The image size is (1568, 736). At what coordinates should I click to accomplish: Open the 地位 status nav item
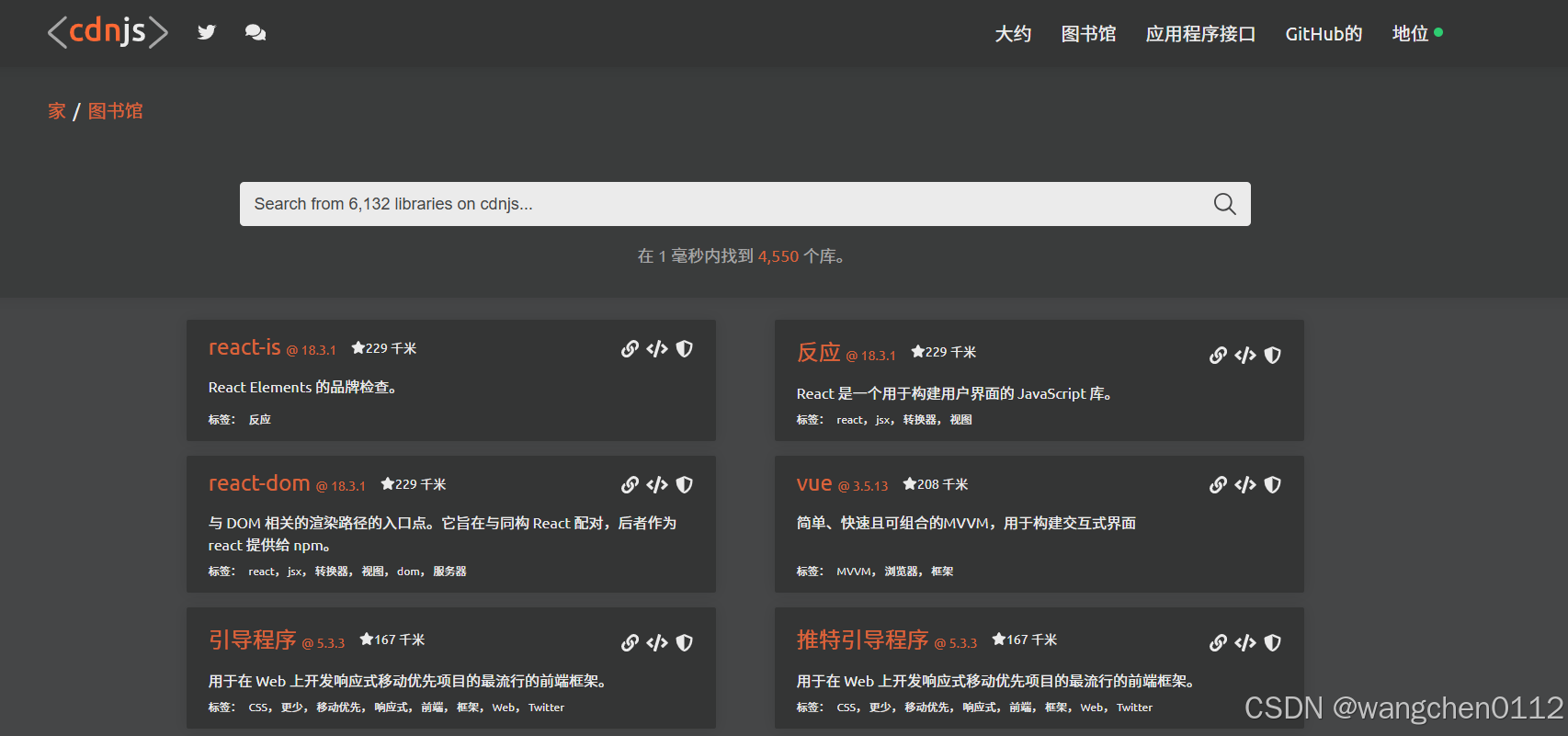[1416, 34]
